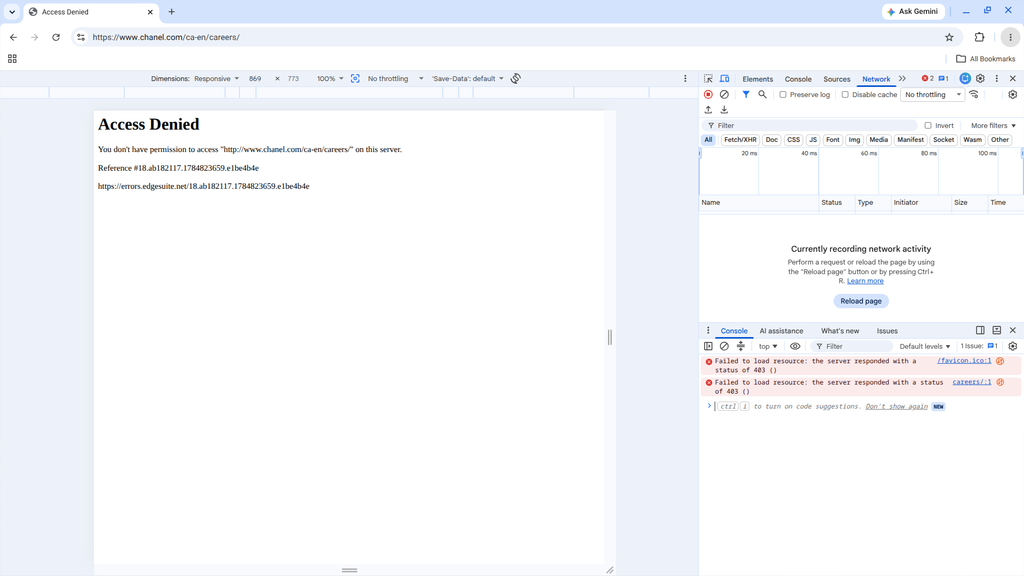Select the Img filter chip

click(x=854, y=140)
